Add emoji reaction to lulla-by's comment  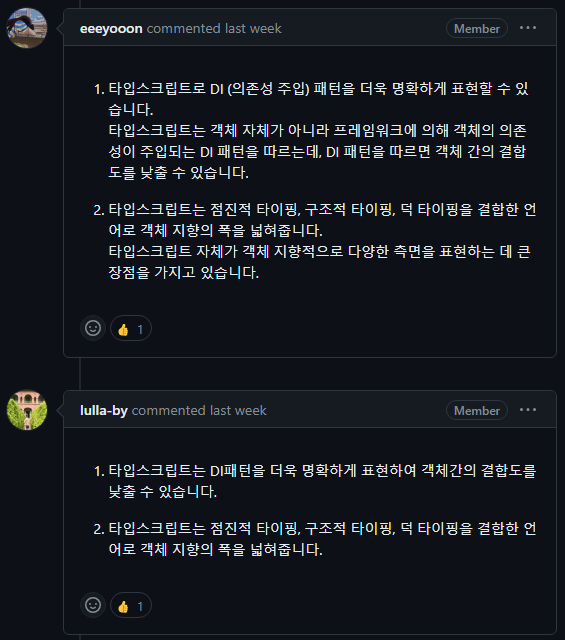tap(93, 605)
